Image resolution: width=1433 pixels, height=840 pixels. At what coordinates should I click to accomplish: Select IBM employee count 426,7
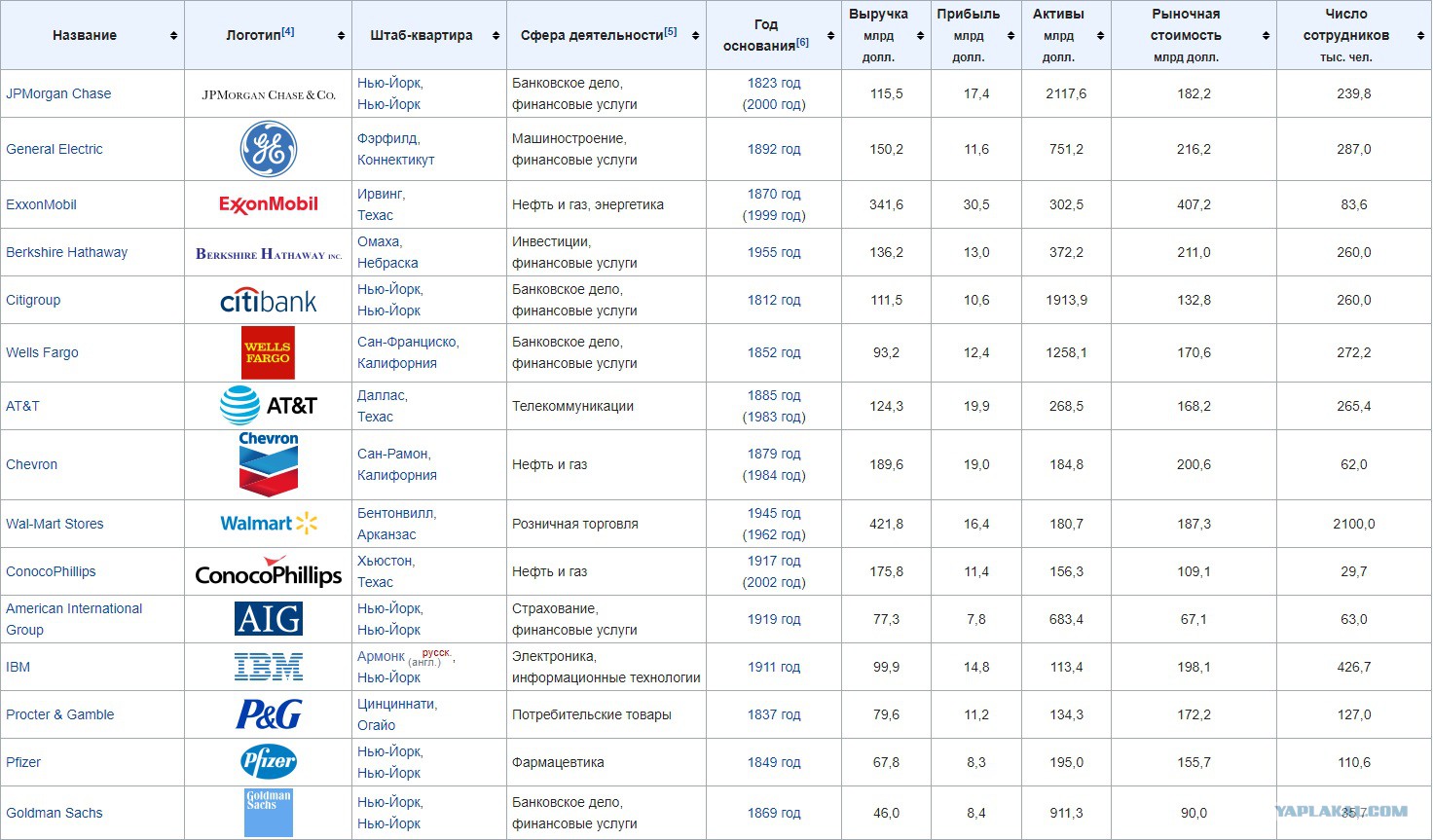tap(1354, 667)
